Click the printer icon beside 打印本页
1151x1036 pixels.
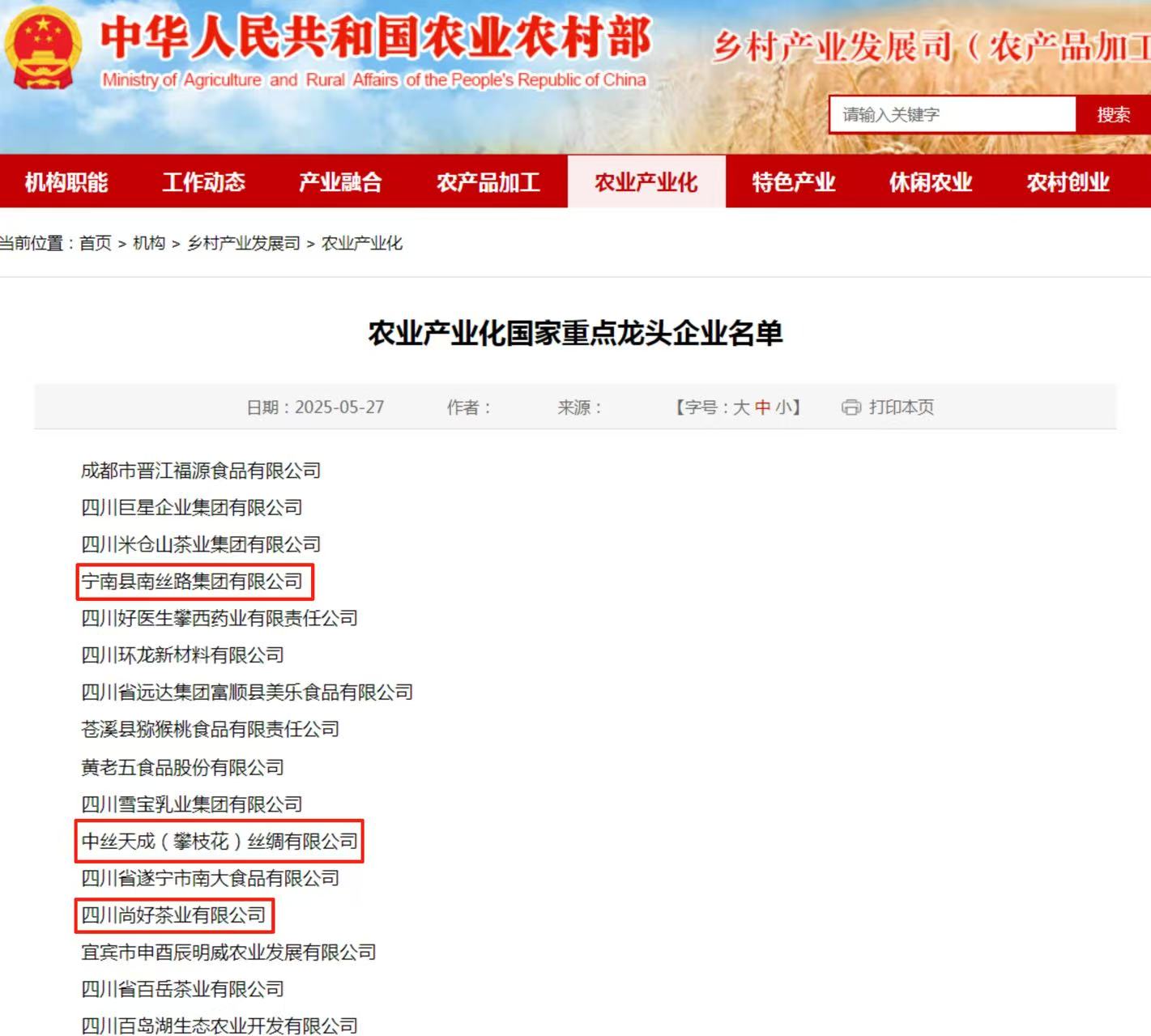click(851, 407)
